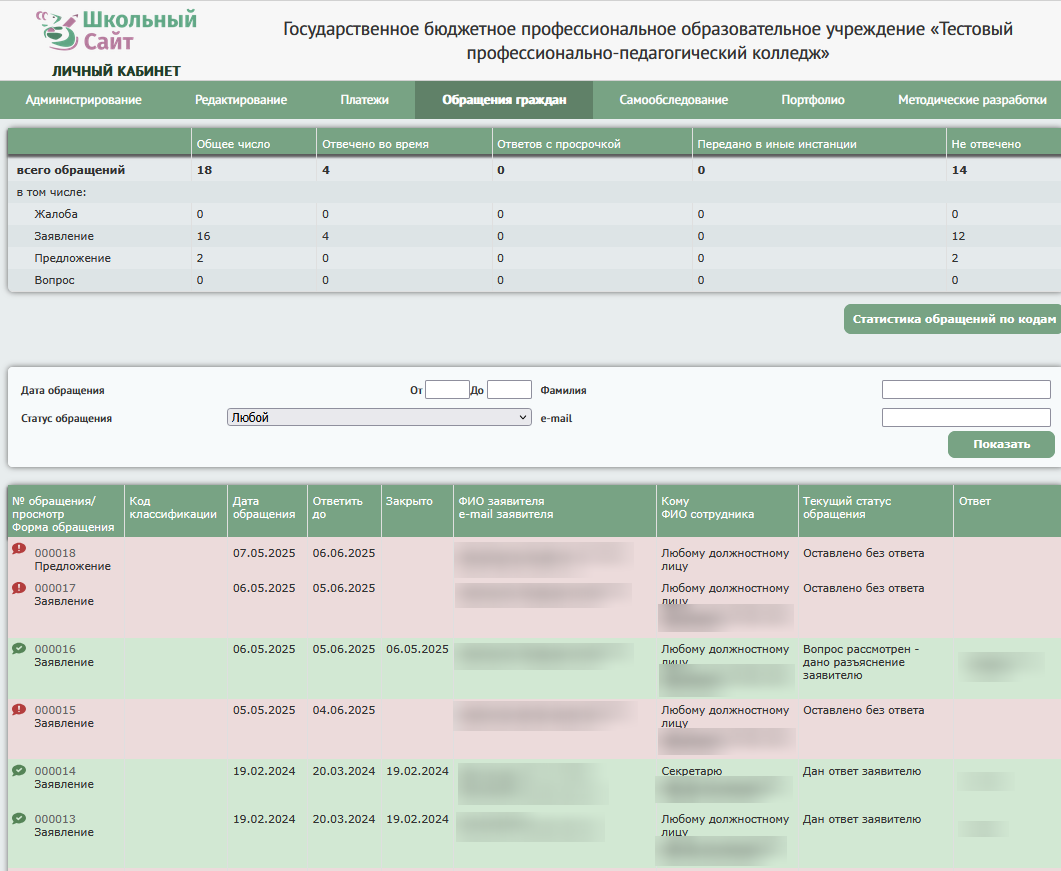The width and height of the screenshot is (1061, 871).
Task: Click date 07.05.2025 of request 000018
Action: pyautogui.click(x=264, y=553)
